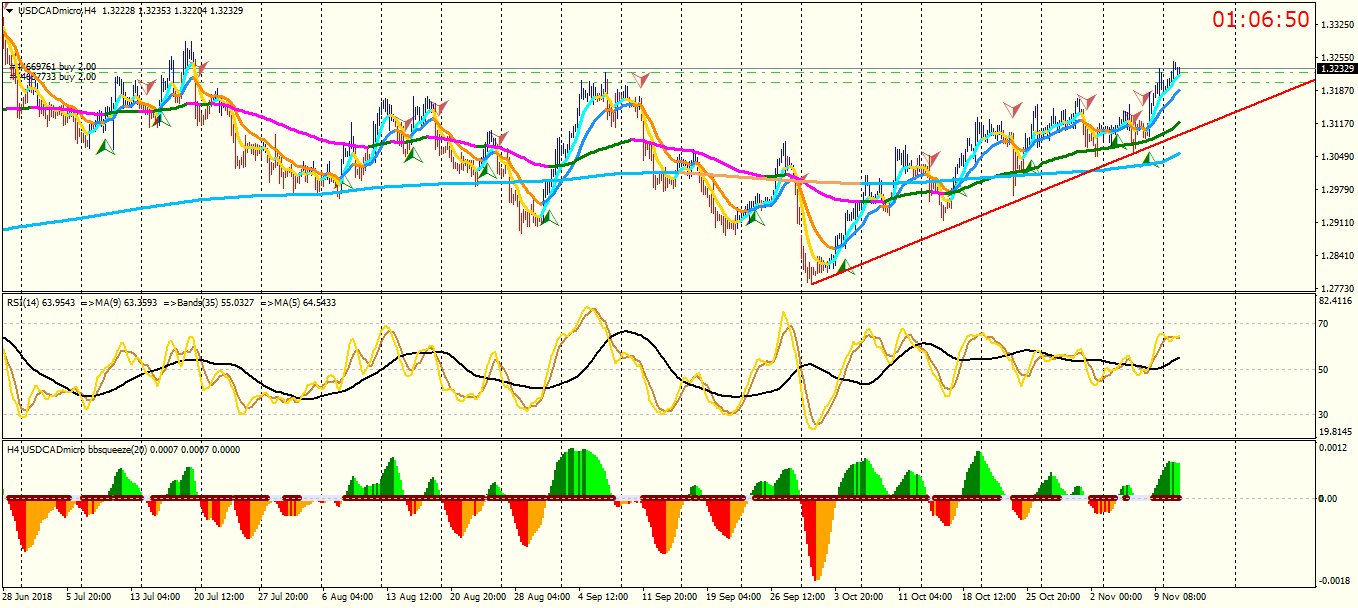This screenshot has height=608, width=1358.
Task: Click the 1.29790 price axis label
Action: (x=1336, y=190)
